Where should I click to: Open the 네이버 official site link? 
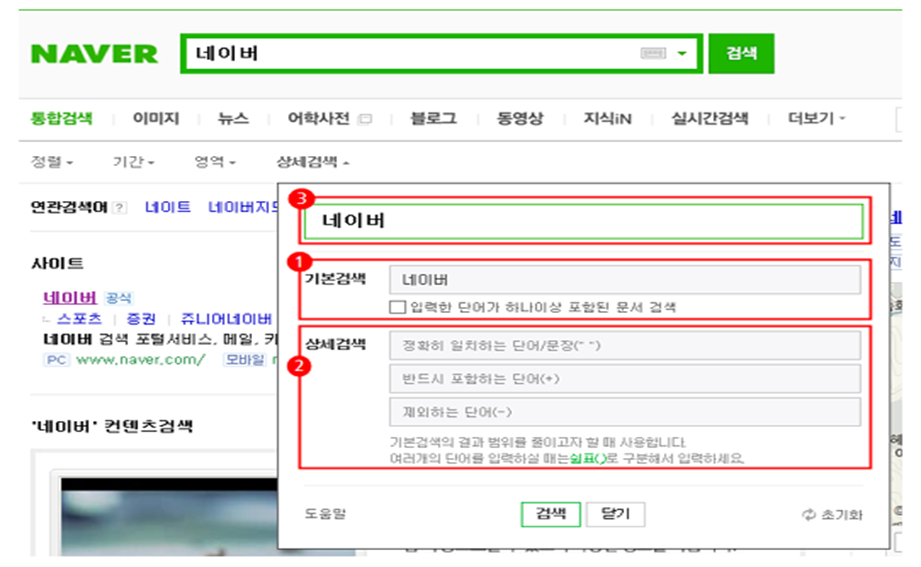point(70,298)
